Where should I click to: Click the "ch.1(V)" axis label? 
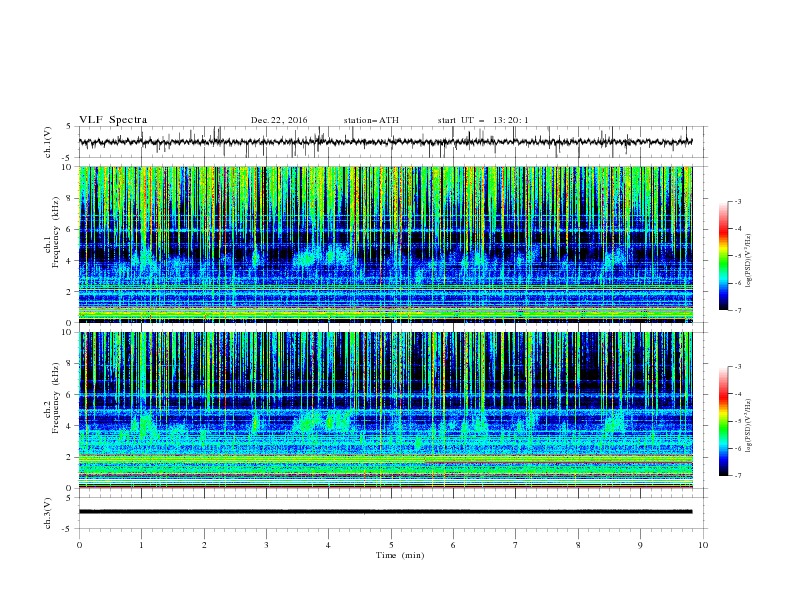[48, 142]
